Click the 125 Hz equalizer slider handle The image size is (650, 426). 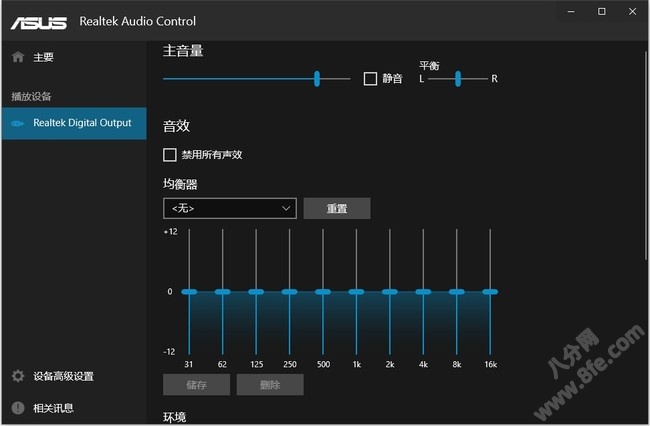coord(256,292)
